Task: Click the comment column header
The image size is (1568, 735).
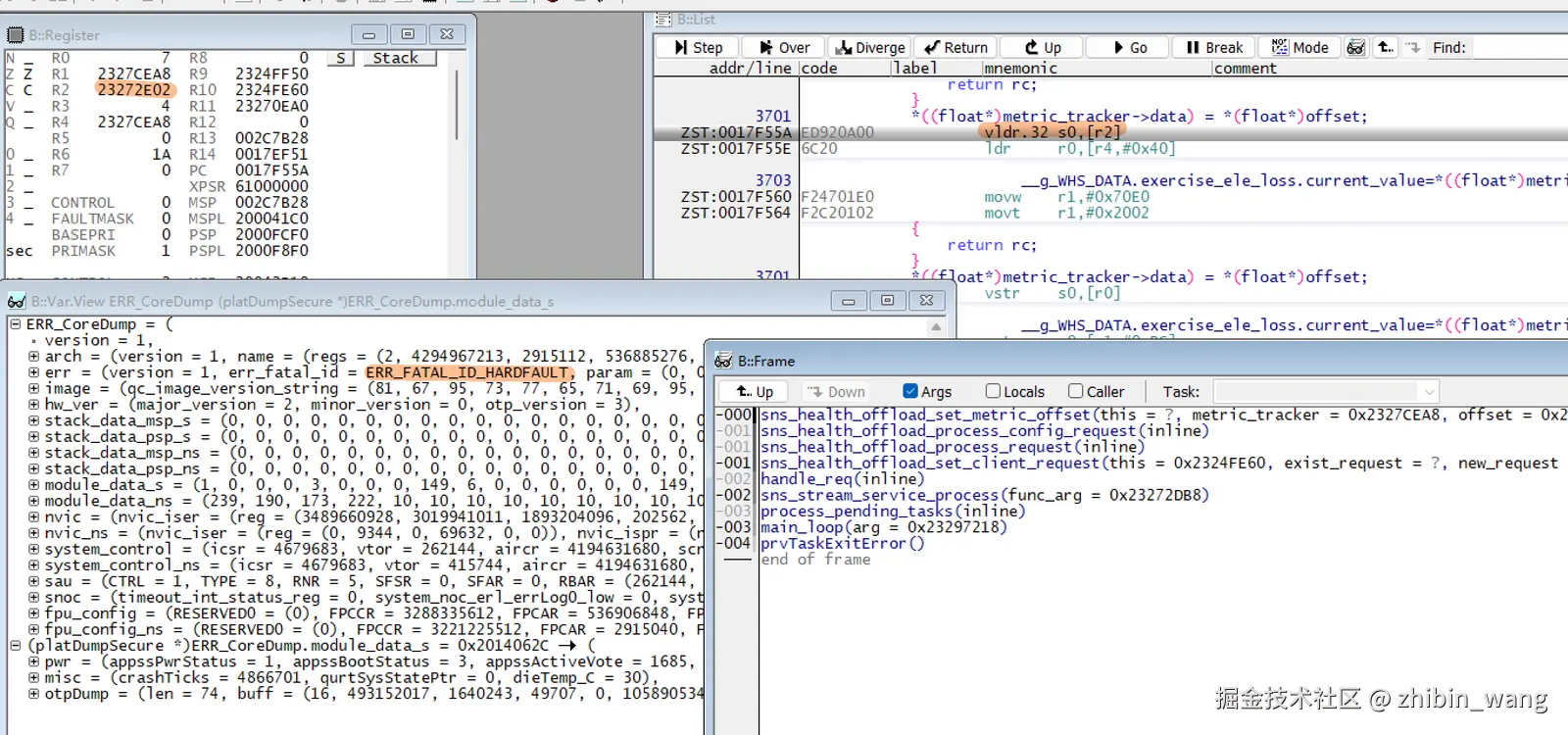Action: tap(1245, 68)
